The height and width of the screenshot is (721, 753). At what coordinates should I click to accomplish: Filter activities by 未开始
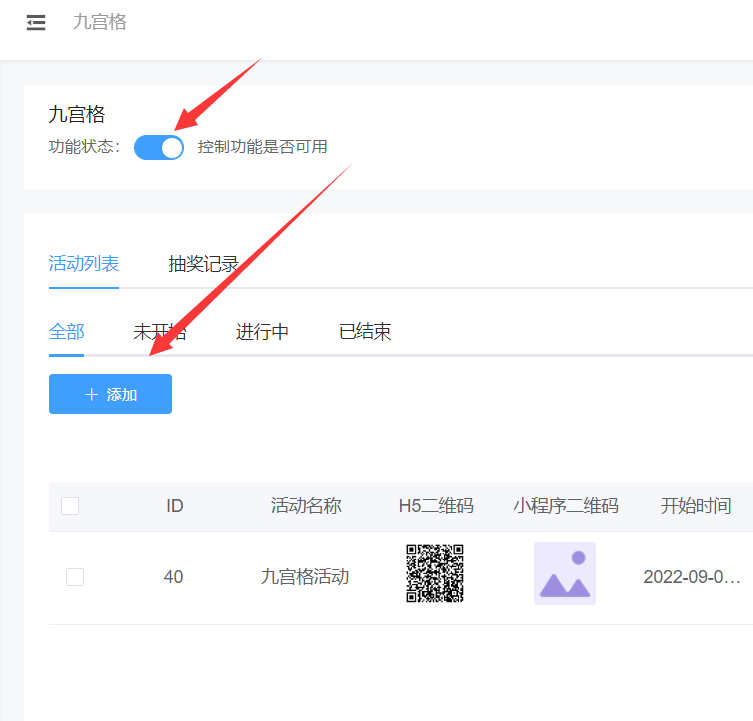pyautogui.click(x=160, y=332)
